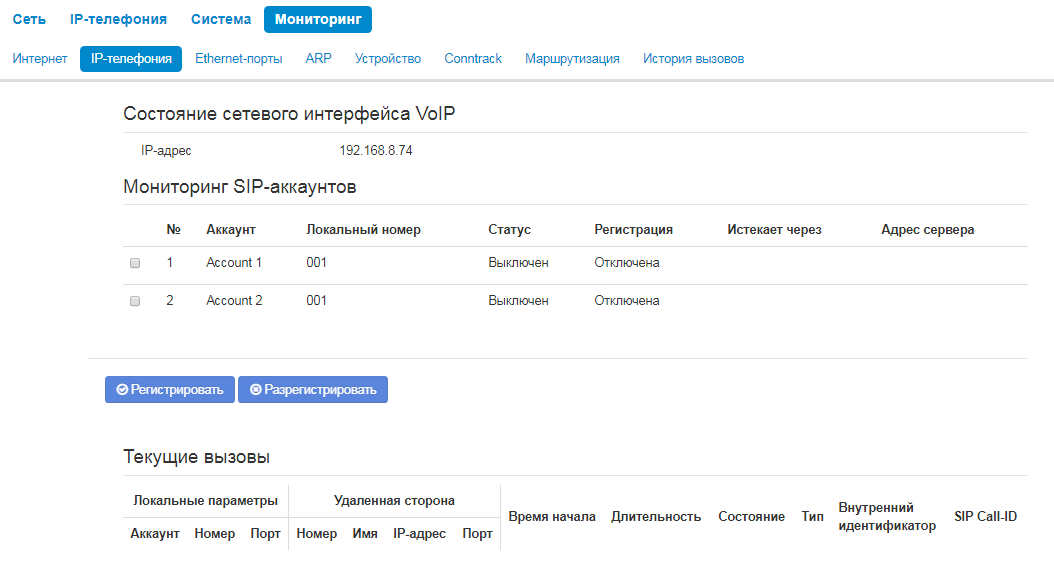
Task: Open the Система menu
Action: (x=221, y=19)
